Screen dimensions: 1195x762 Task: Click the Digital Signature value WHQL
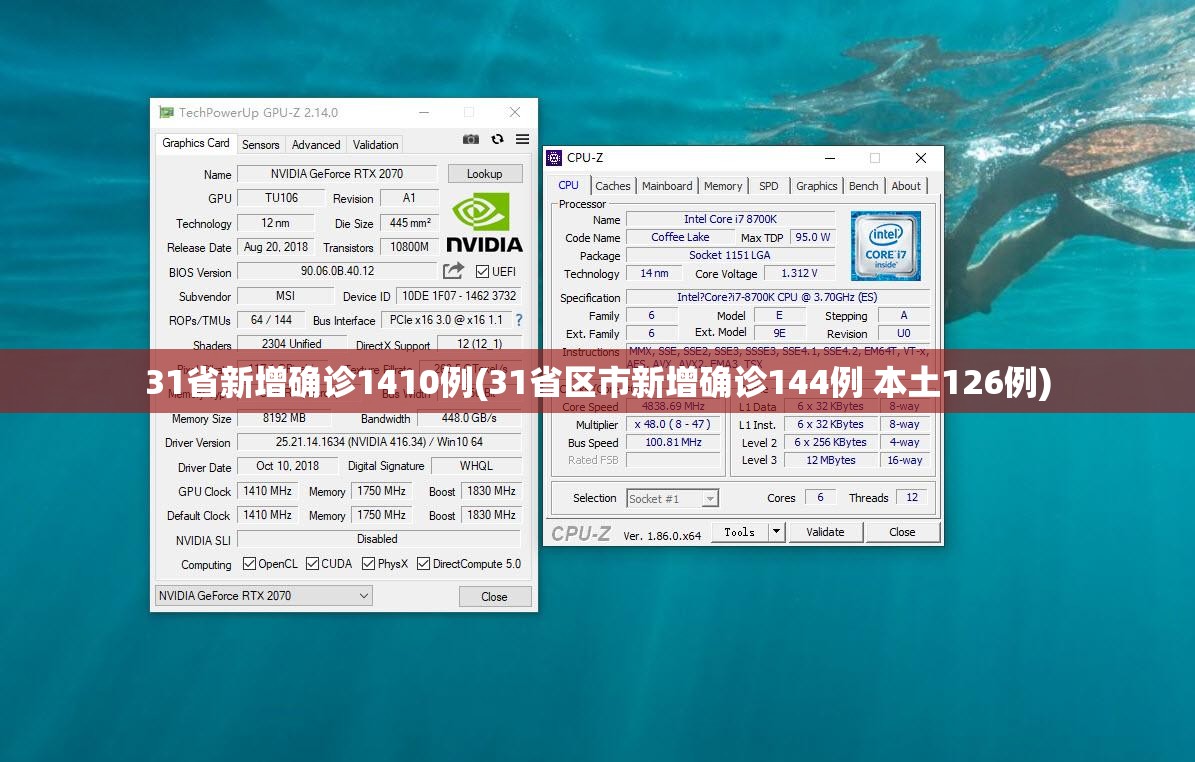tap(476, 466)
